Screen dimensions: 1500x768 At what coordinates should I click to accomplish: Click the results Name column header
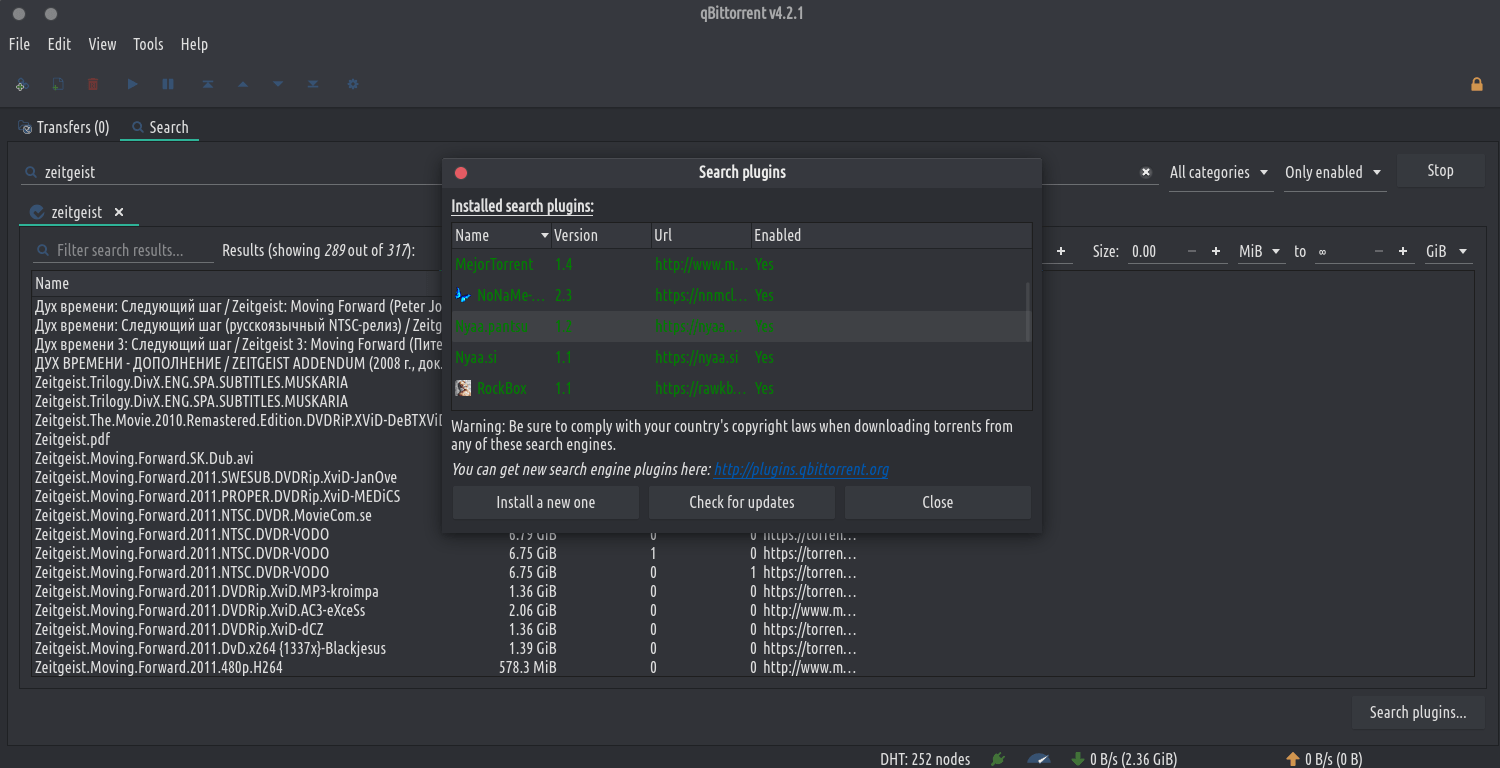[236, 283]
